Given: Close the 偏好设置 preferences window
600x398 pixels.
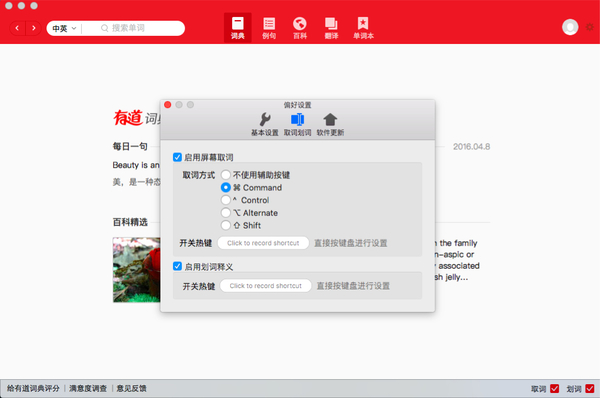Looking at the screenshot, I should tap(168, 104).
